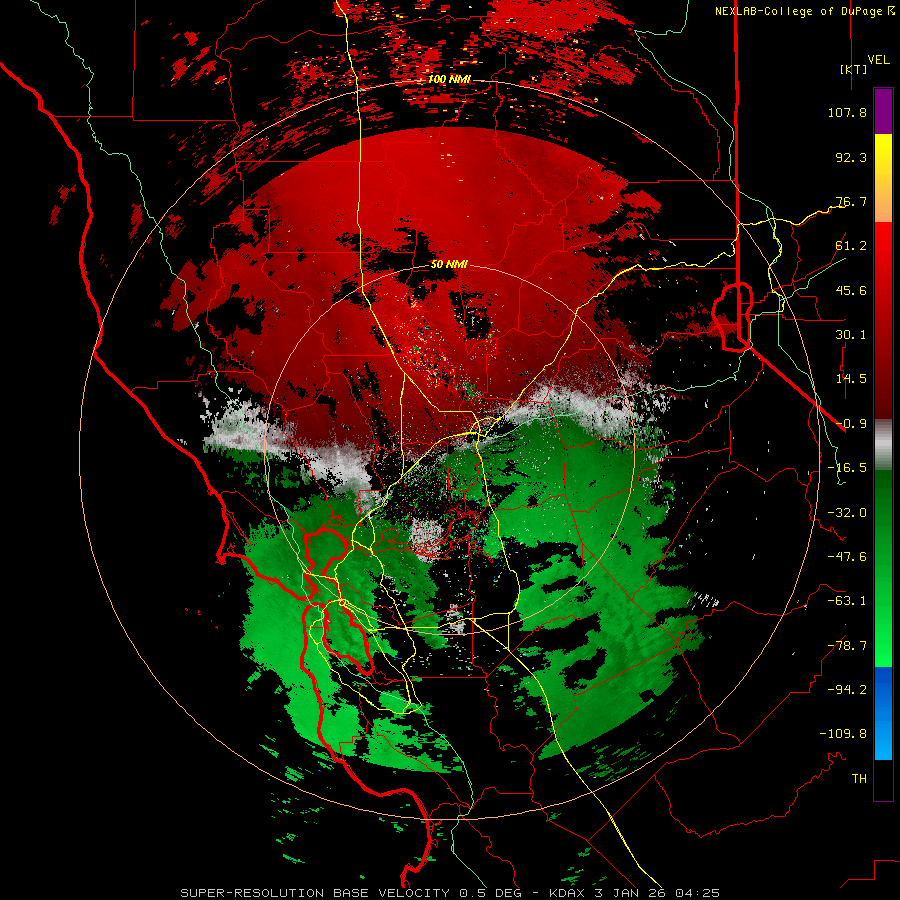The width and height of the screenshot is (900, 900).
Task: Click the VEL legend title
Action: (x=878, y=60)
